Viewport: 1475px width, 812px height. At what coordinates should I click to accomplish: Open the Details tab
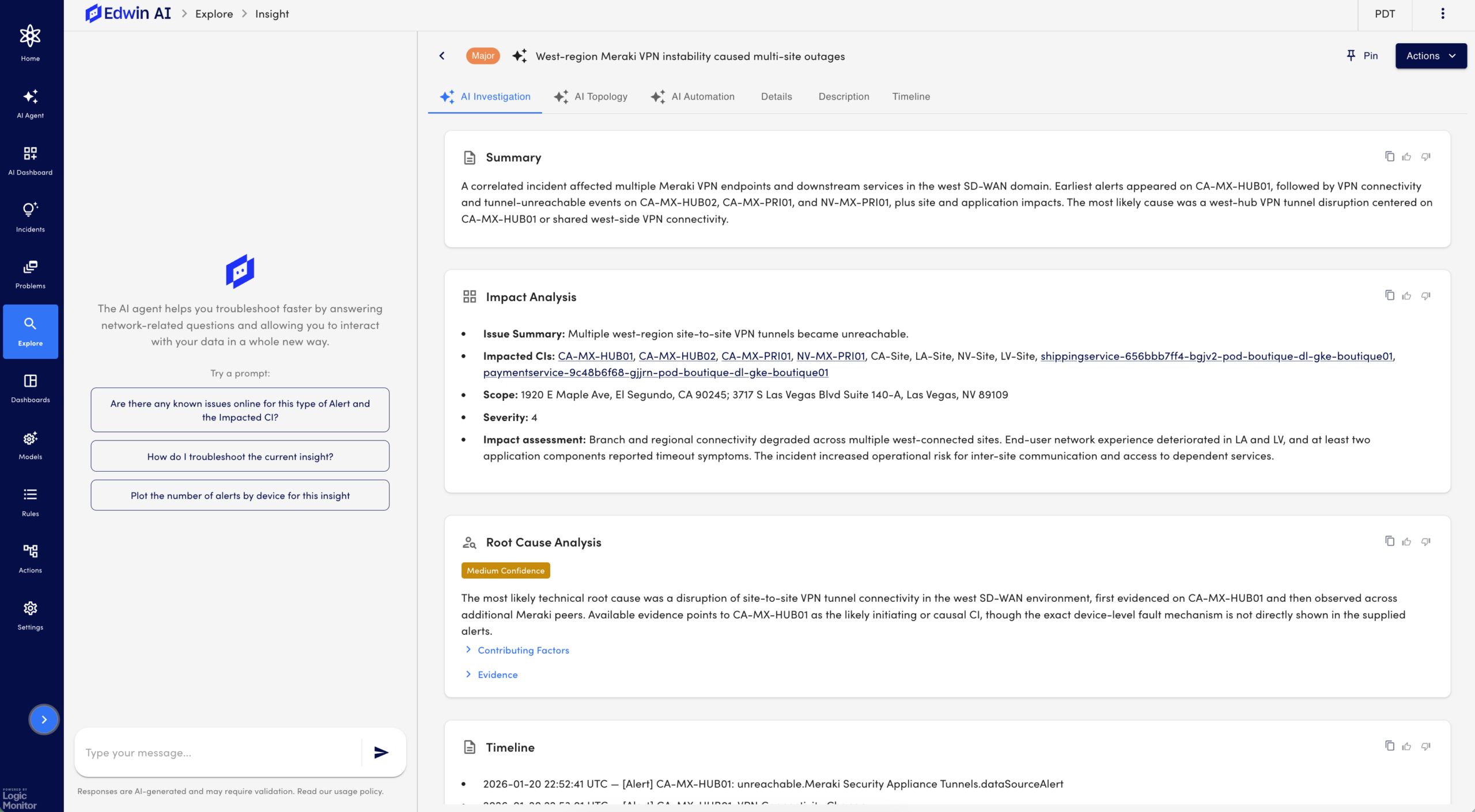[776, 97]
